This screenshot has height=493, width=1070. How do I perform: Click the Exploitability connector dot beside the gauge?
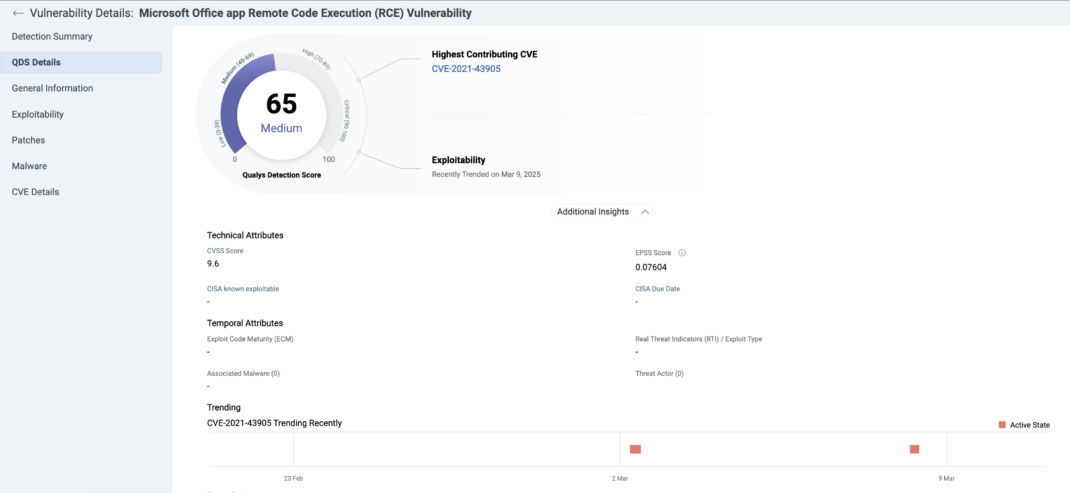pyautogui.click(x=359, y=152)
